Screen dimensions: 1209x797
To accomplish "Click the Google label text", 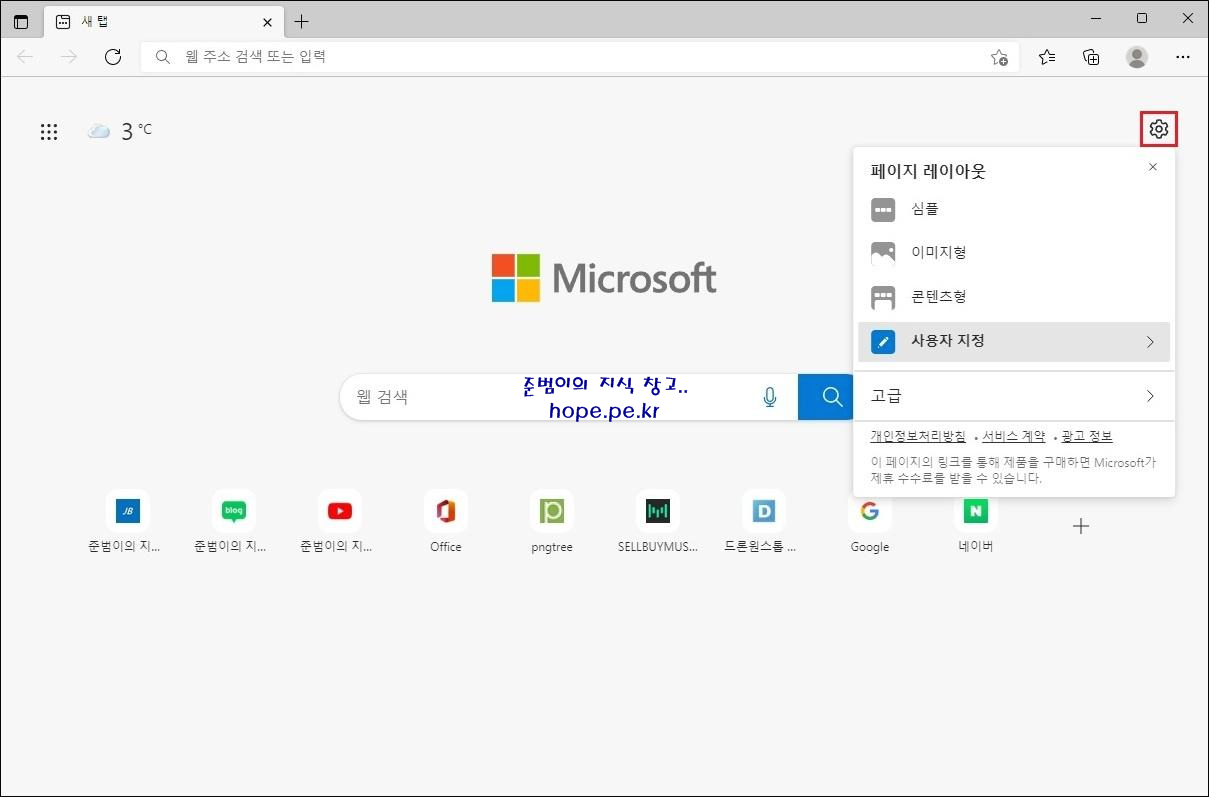I will click(x=870, y=547).
